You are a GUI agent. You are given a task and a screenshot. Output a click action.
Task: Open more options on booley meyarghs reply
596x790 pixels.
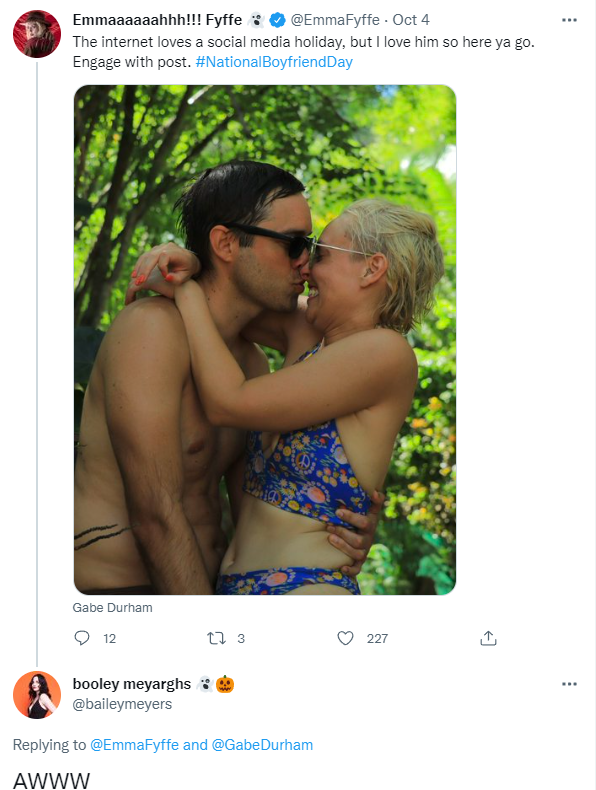coord(569,684)
